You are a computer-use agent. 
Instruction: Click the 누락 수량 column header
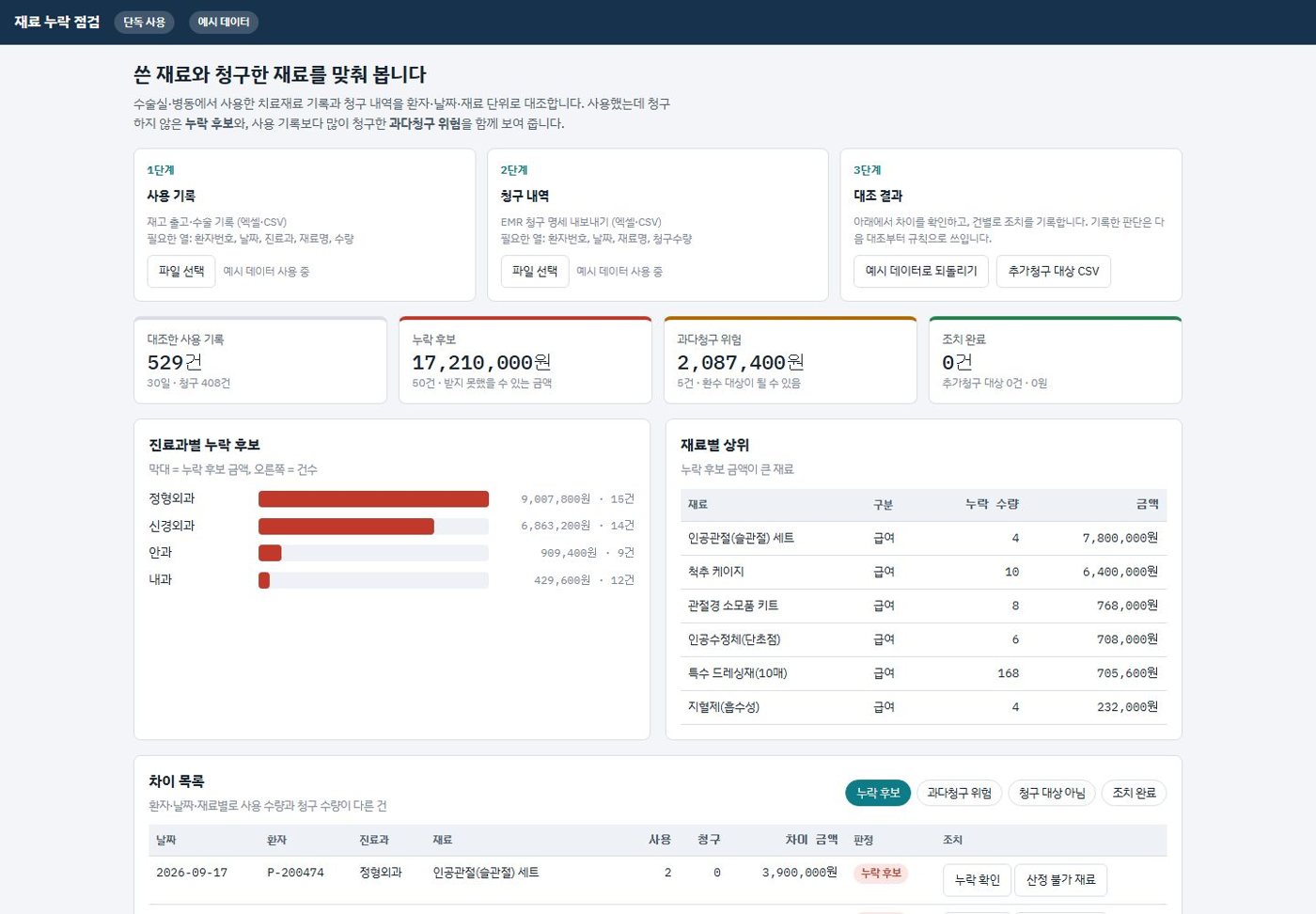(x=992, y=505)
